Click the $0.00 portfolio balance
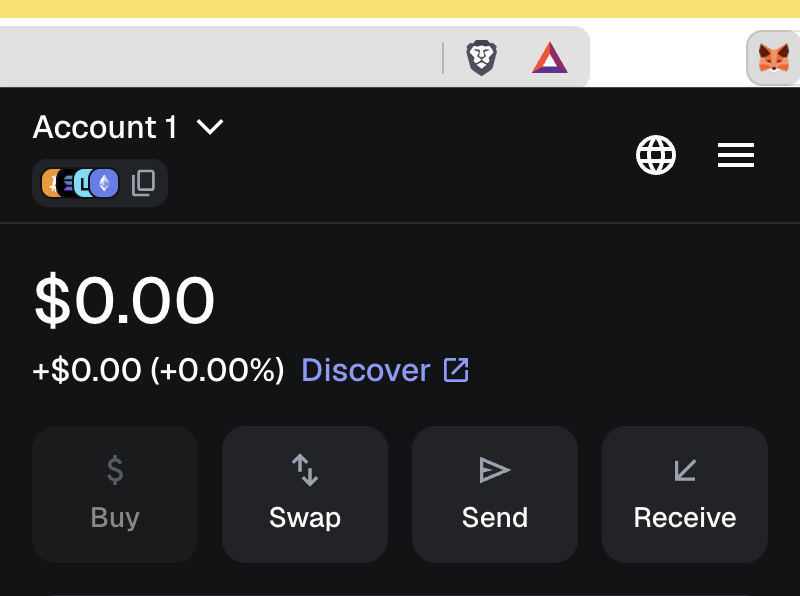The height and width of the screenshot is (596, 800). (125, 301)
